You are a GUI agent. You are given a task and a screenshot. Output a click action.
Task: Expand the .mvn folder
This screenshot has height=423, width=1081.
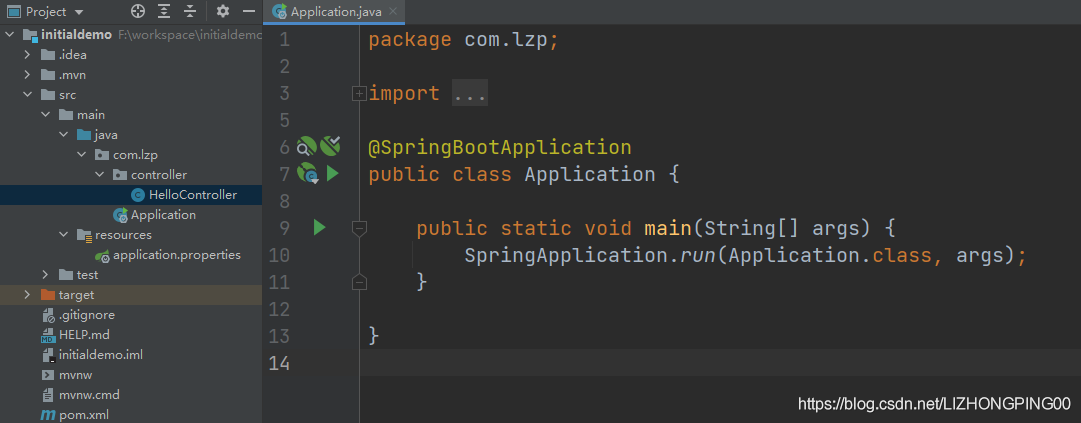pyautogui.click(x=27, y=74)
